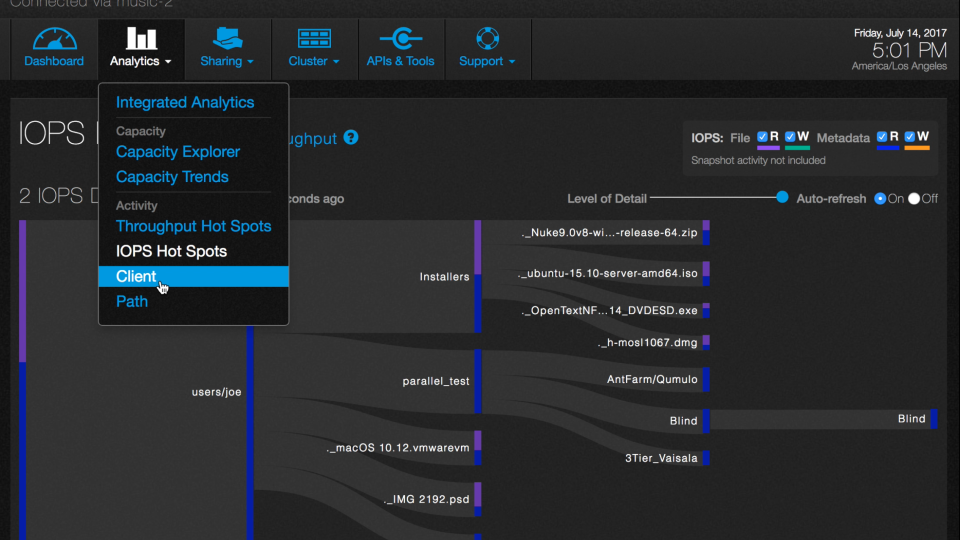Click the APIs & Tools icon
The width and height of the screenshot is (960, 540).
pos(400,39)
